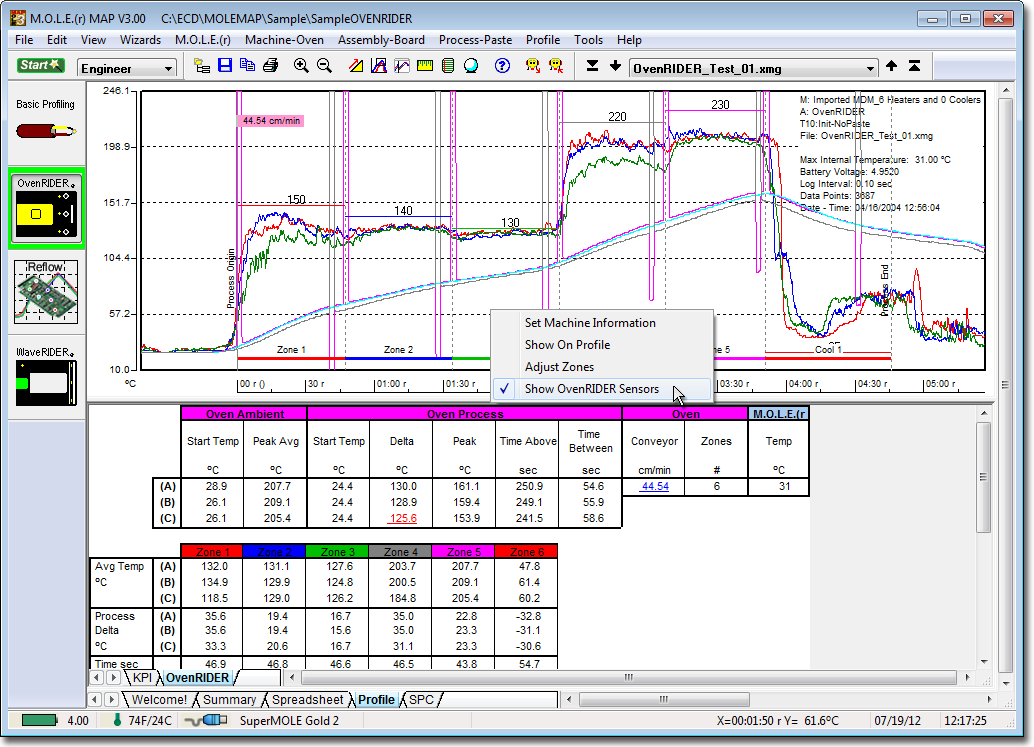The height and width of the screenshot is (747, 1034).
Task: Switch to the Welcome! tab
Action: click(x=159, y=700)
